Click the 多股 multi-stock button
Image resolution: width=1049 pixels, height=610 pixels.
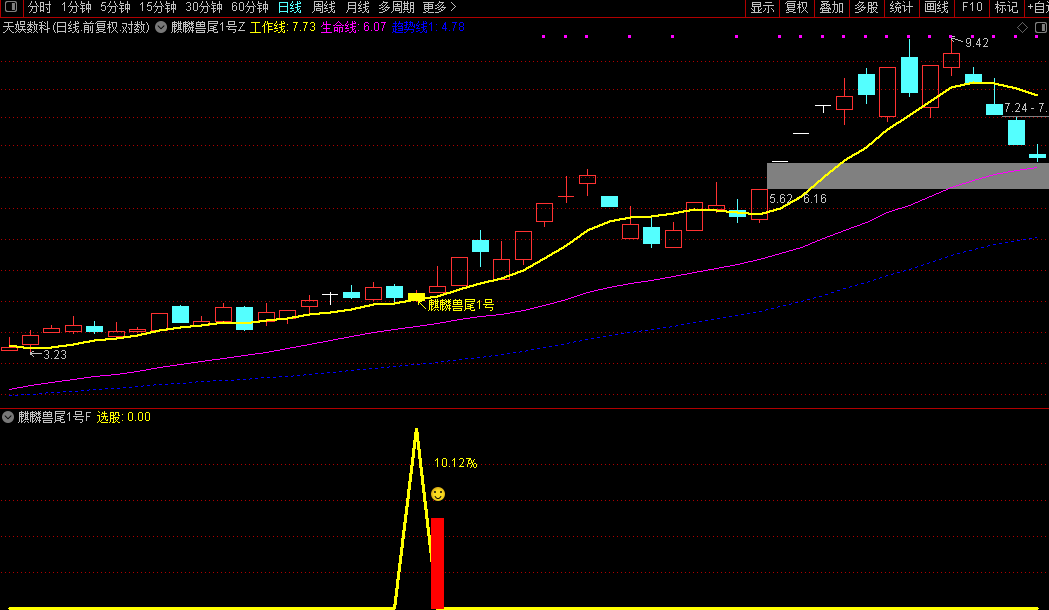pos(866,7)
